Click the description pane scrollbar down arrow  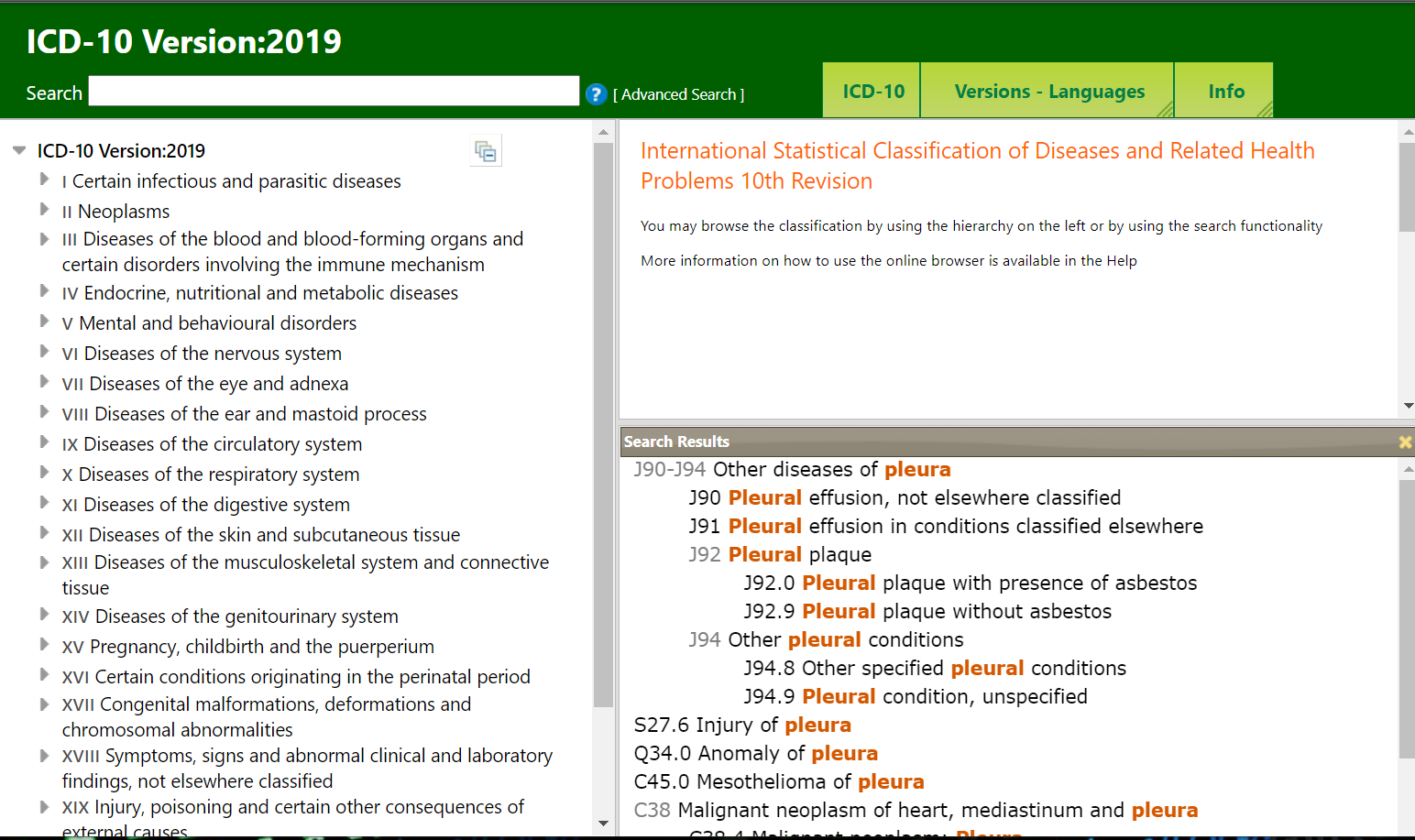[1407, 406]
